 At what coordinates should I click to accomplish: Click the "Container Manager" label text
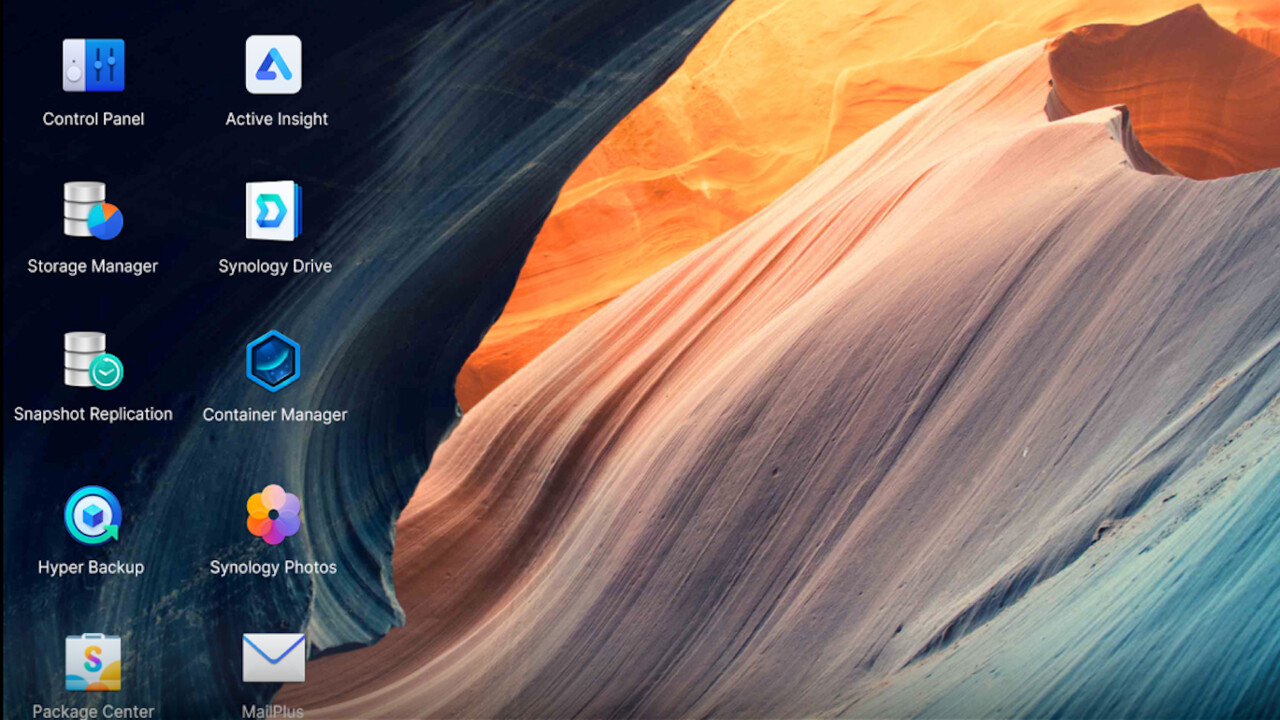[x=275, y=415]
